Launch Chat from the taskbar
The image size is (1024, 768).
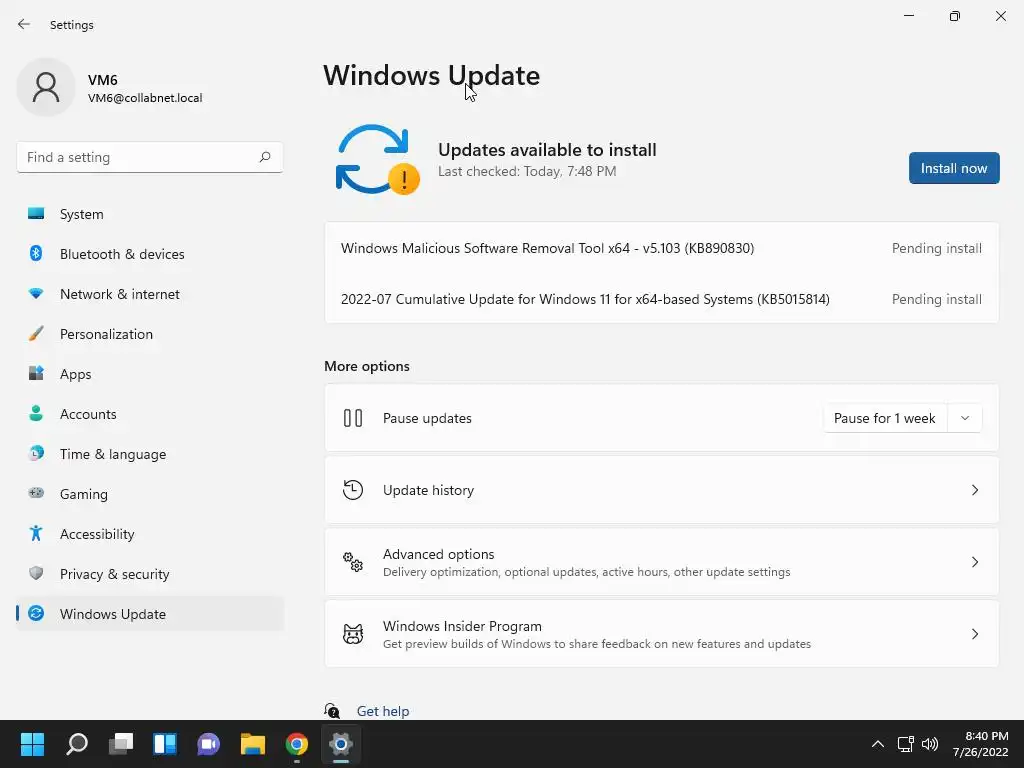point(209,744)
